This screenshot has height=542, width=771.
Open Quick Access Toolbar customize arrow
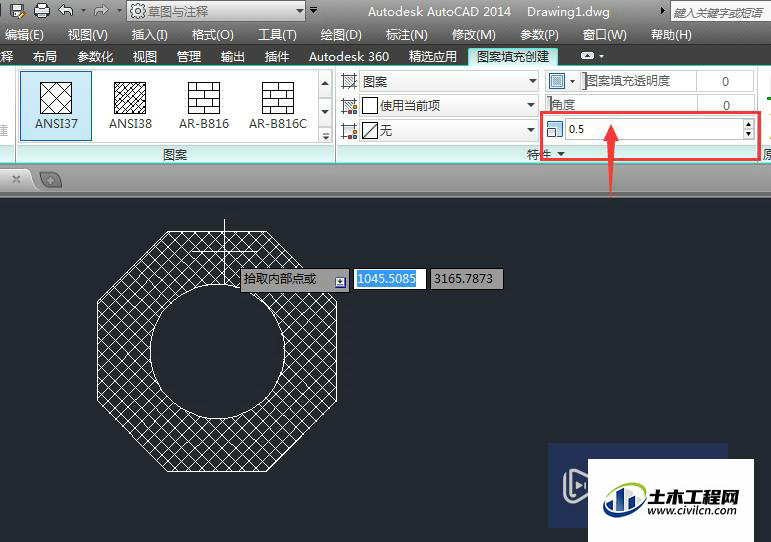click(x=313, y=10)
